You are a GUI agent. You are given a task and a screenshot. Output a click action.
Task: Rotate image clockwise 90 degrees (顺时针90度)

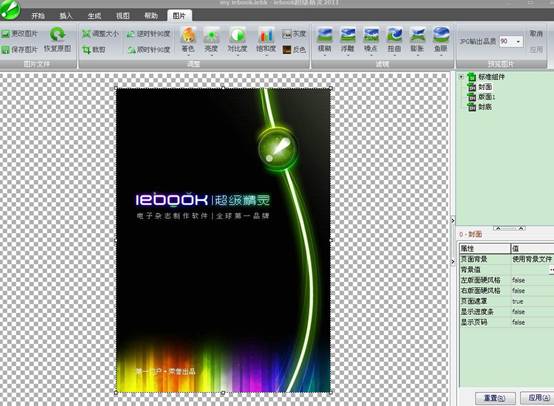tap(149, 50)
